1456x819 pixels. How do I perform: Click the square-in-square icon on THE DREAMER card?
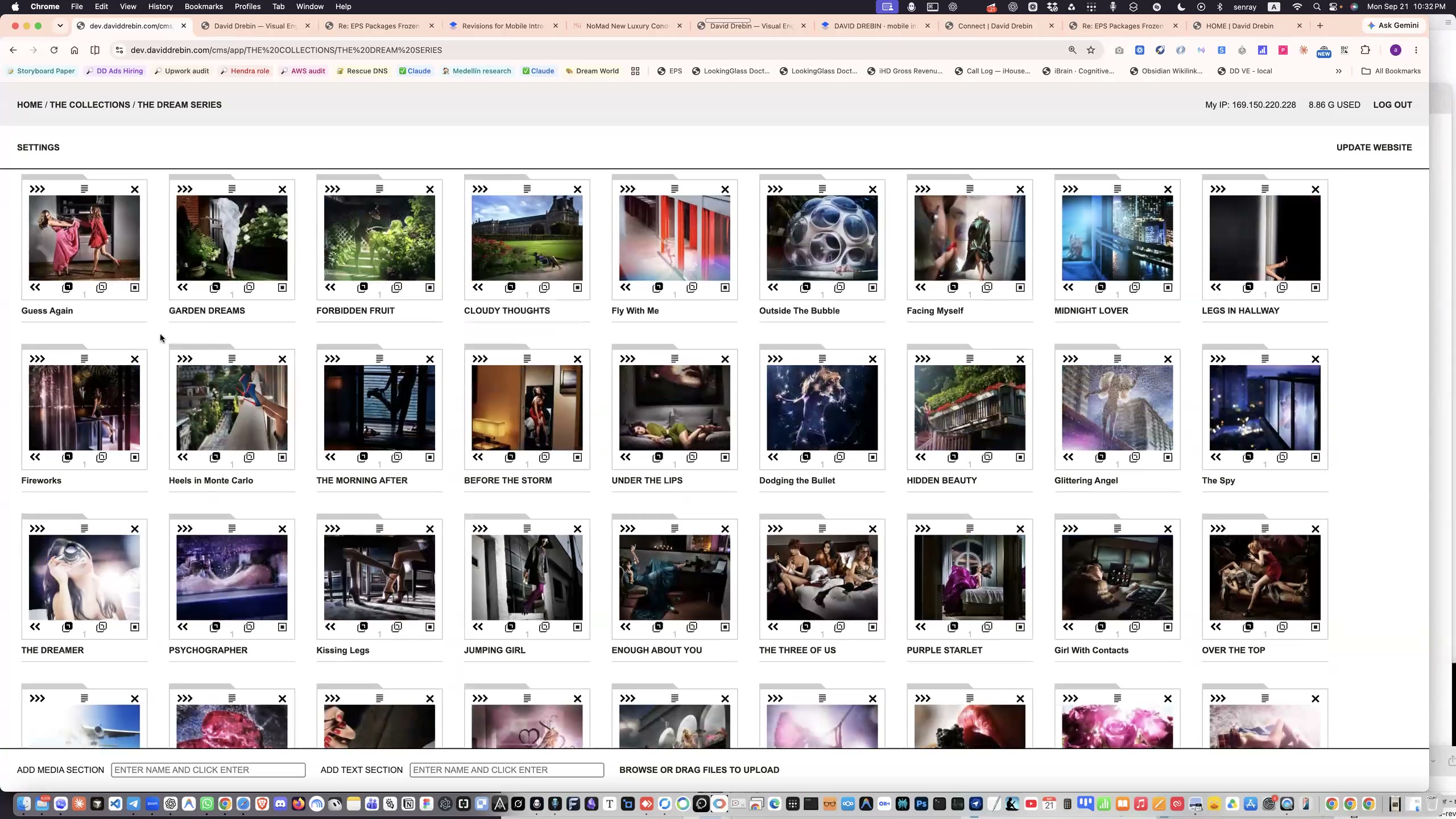click(x=135, y=627)
